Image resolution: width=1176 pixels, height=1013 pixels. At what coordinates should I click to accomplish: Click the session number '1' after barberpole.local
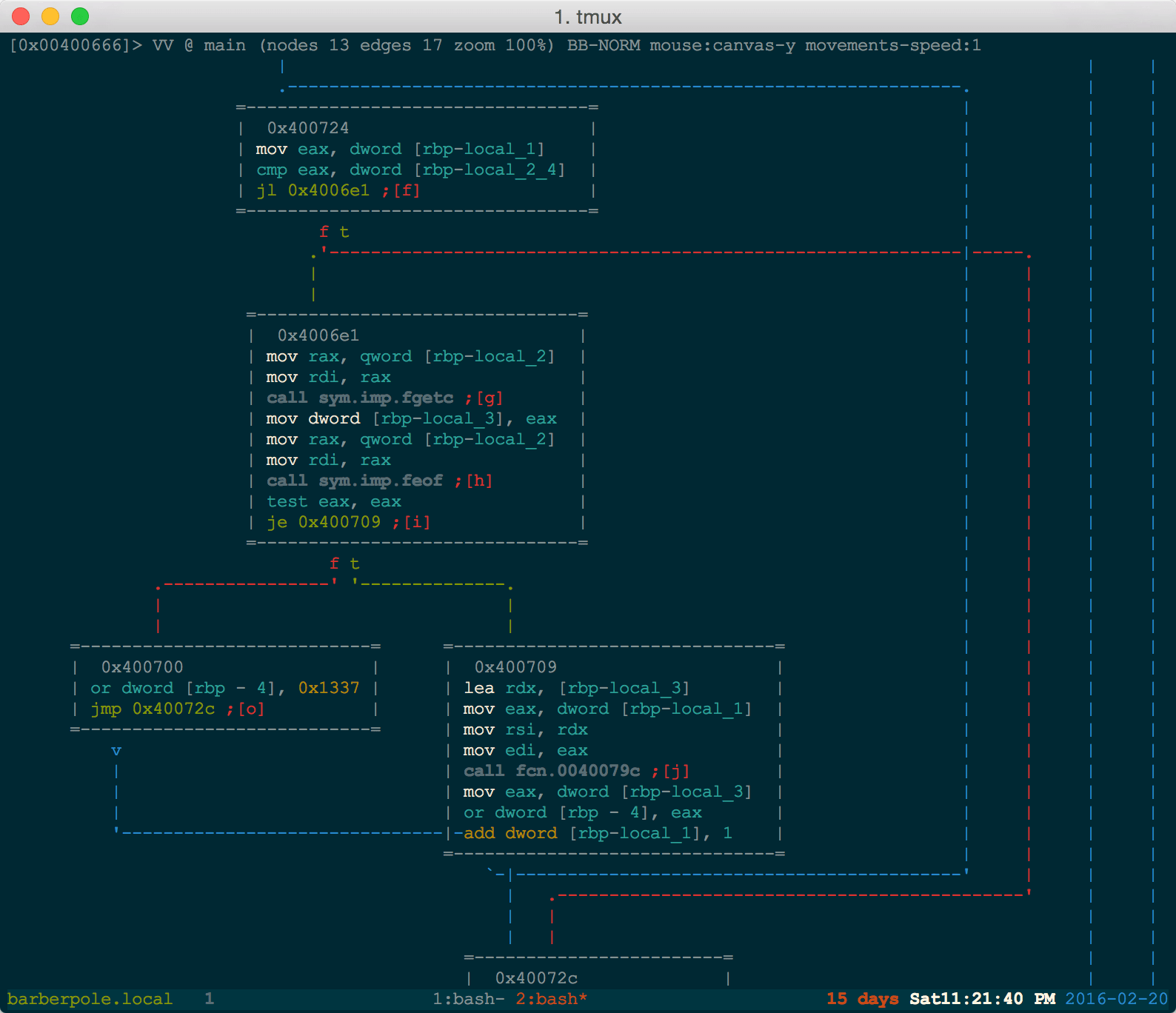point(210,999)
